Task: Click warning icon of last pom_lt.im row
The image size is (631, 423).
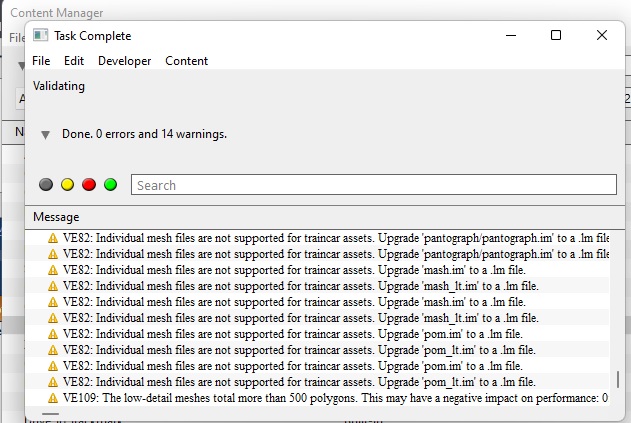Action: [53, 382]
